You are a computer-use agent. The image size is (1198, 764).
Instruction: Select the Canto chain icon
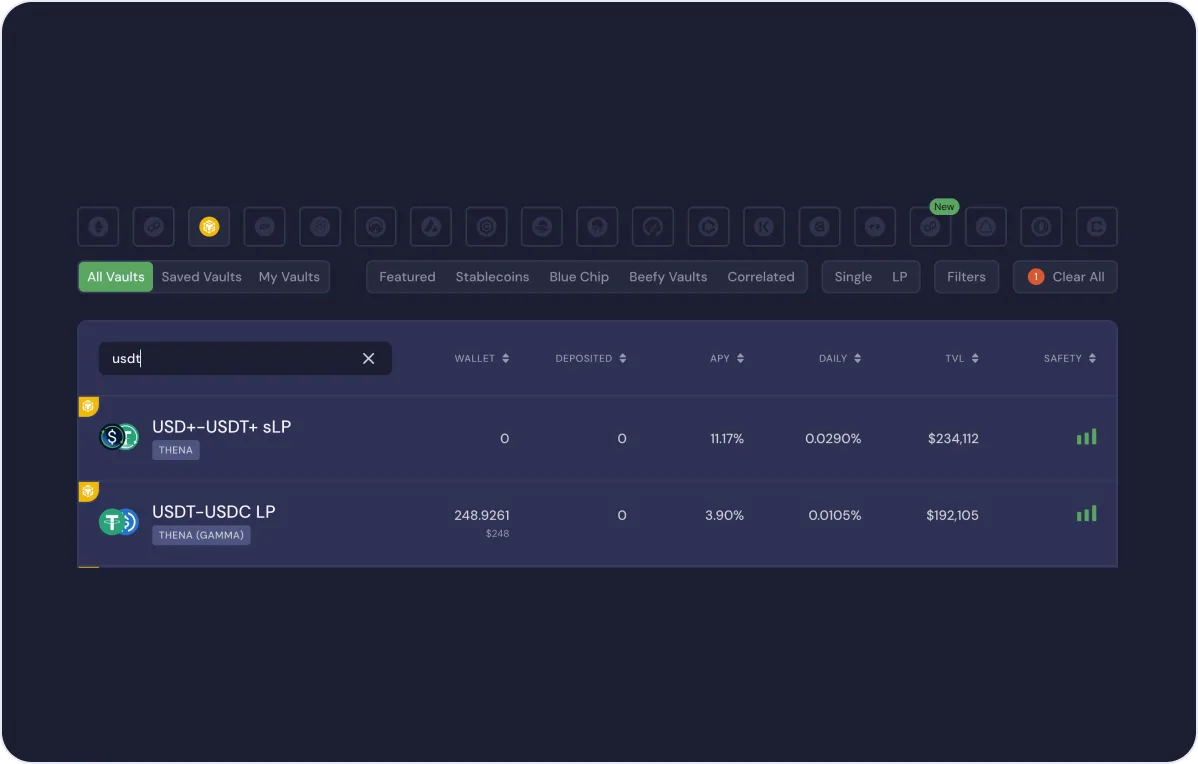pos(819,227)
